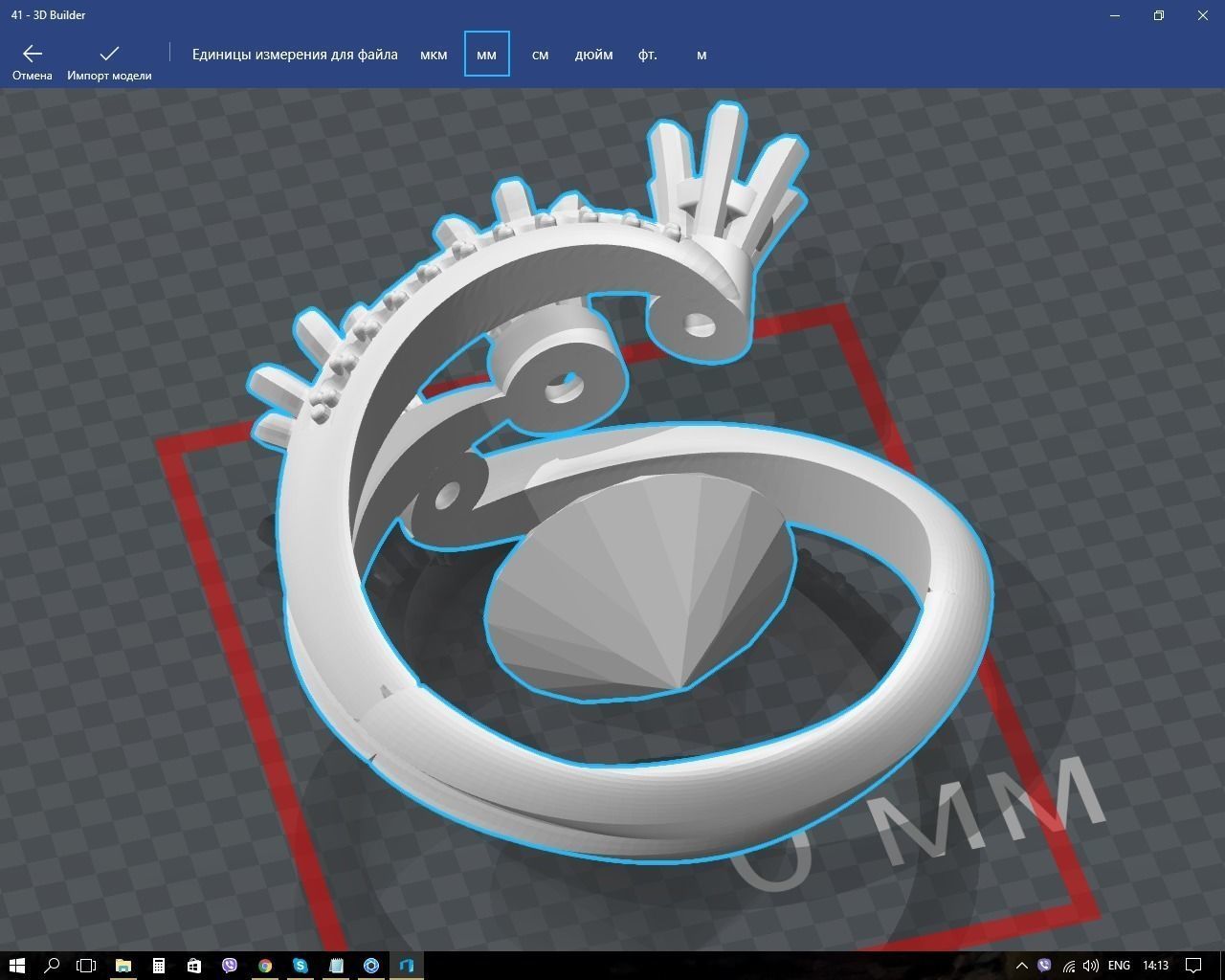This screenshot has width=1225, height=980.
Task: Open volume speaker tray icon
Action: (x=1091, y=966)
